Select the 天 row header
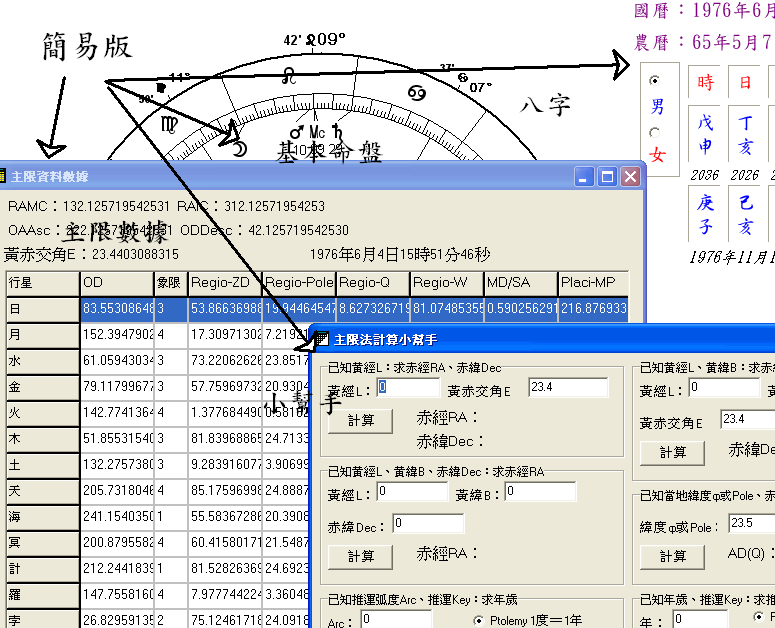The image size is (775, 628). (x=43, y=491)
